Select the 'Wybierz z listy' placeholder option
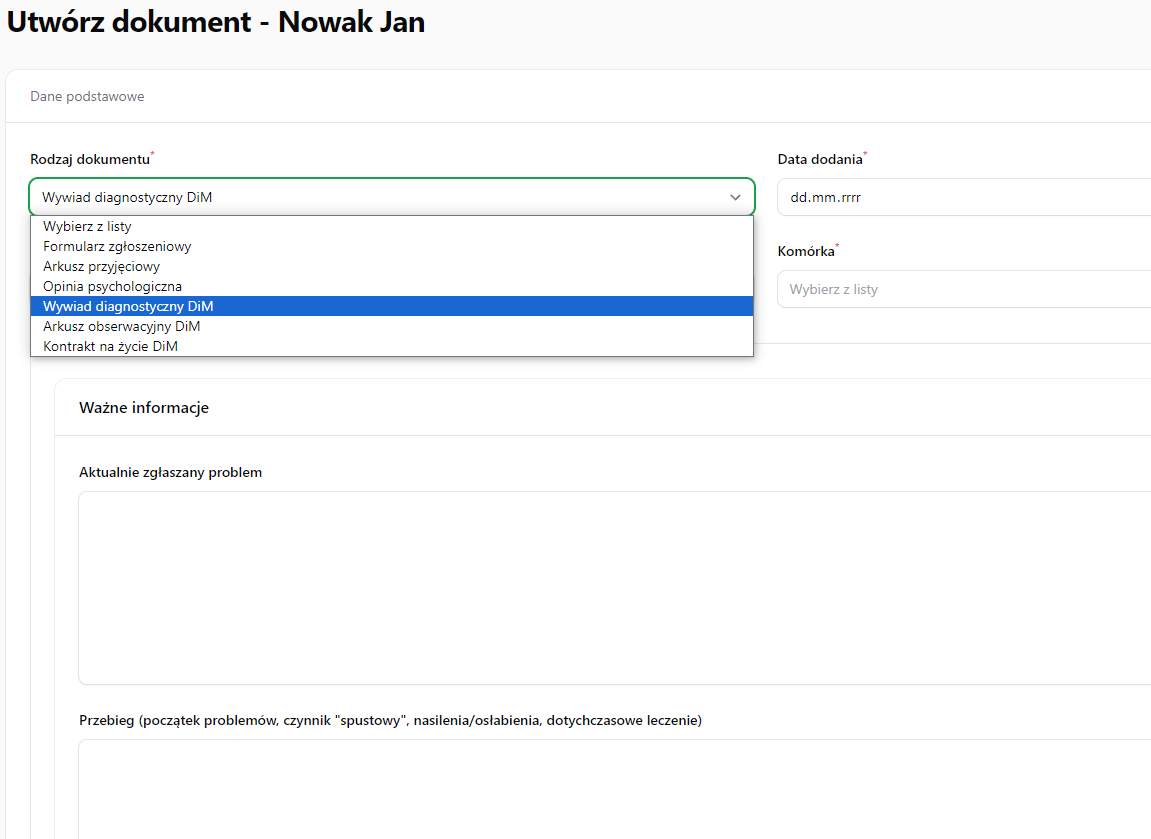Viewport: 1151px width, 839px height. pyautogui.click(x=87, y=227)
